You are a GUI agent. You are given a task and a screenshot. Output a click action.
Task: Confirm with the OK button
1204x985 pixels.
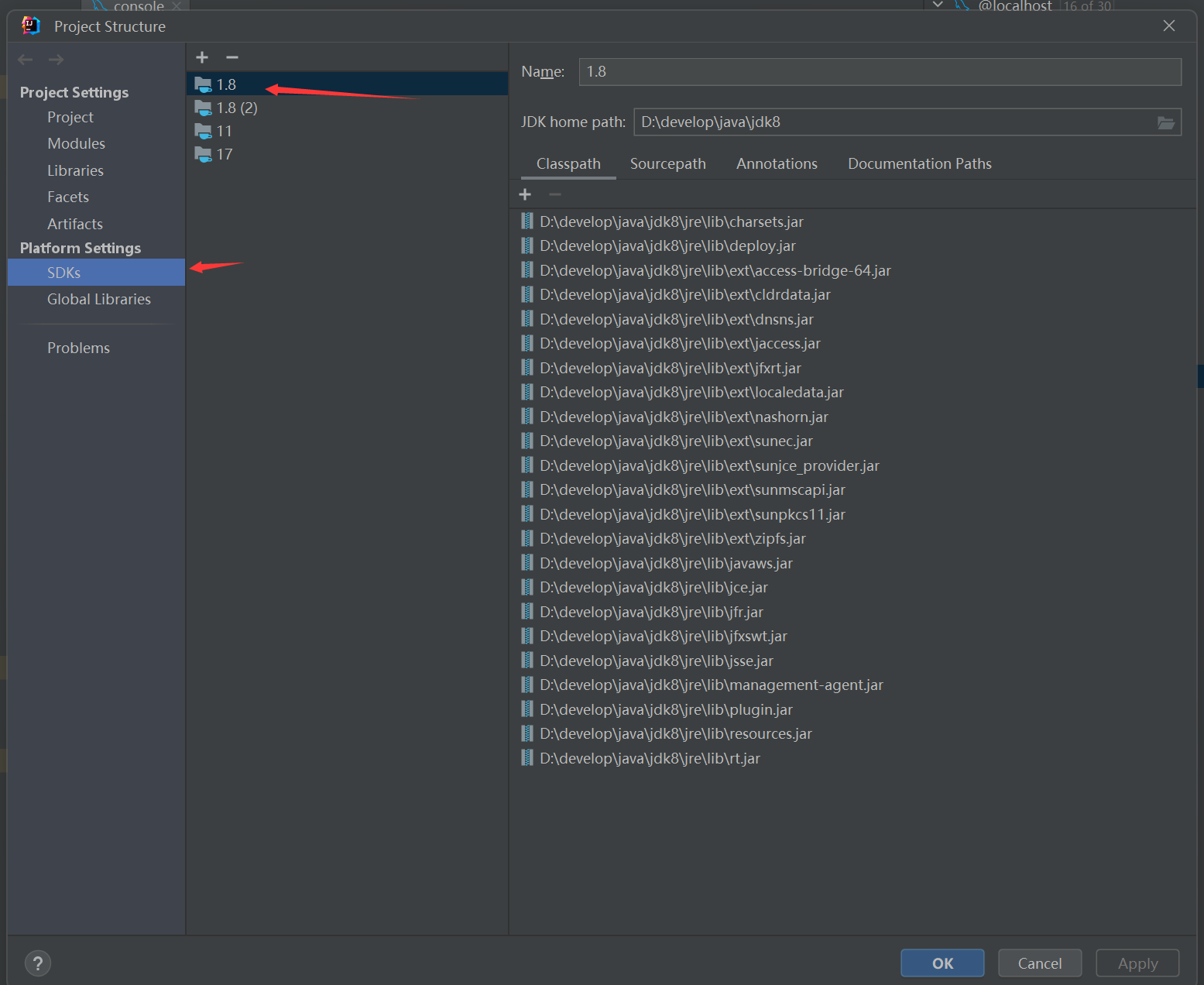tap(942, 963)
